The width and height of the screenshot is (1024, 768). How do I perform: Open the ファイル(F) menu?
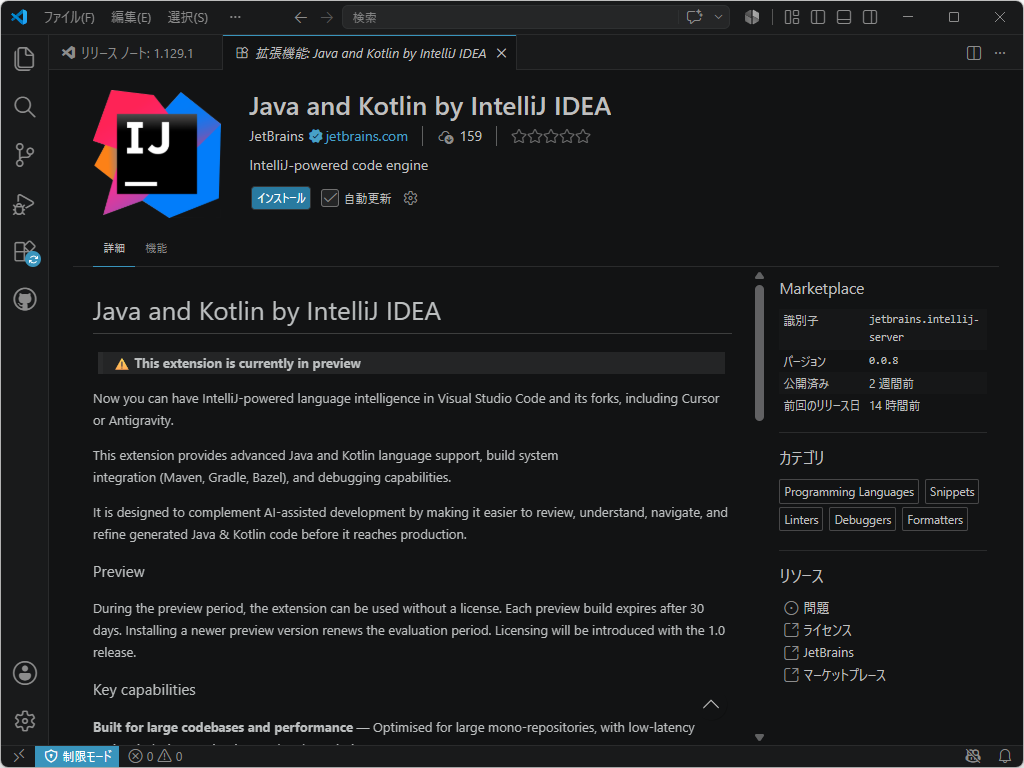(x=69, y=18)
